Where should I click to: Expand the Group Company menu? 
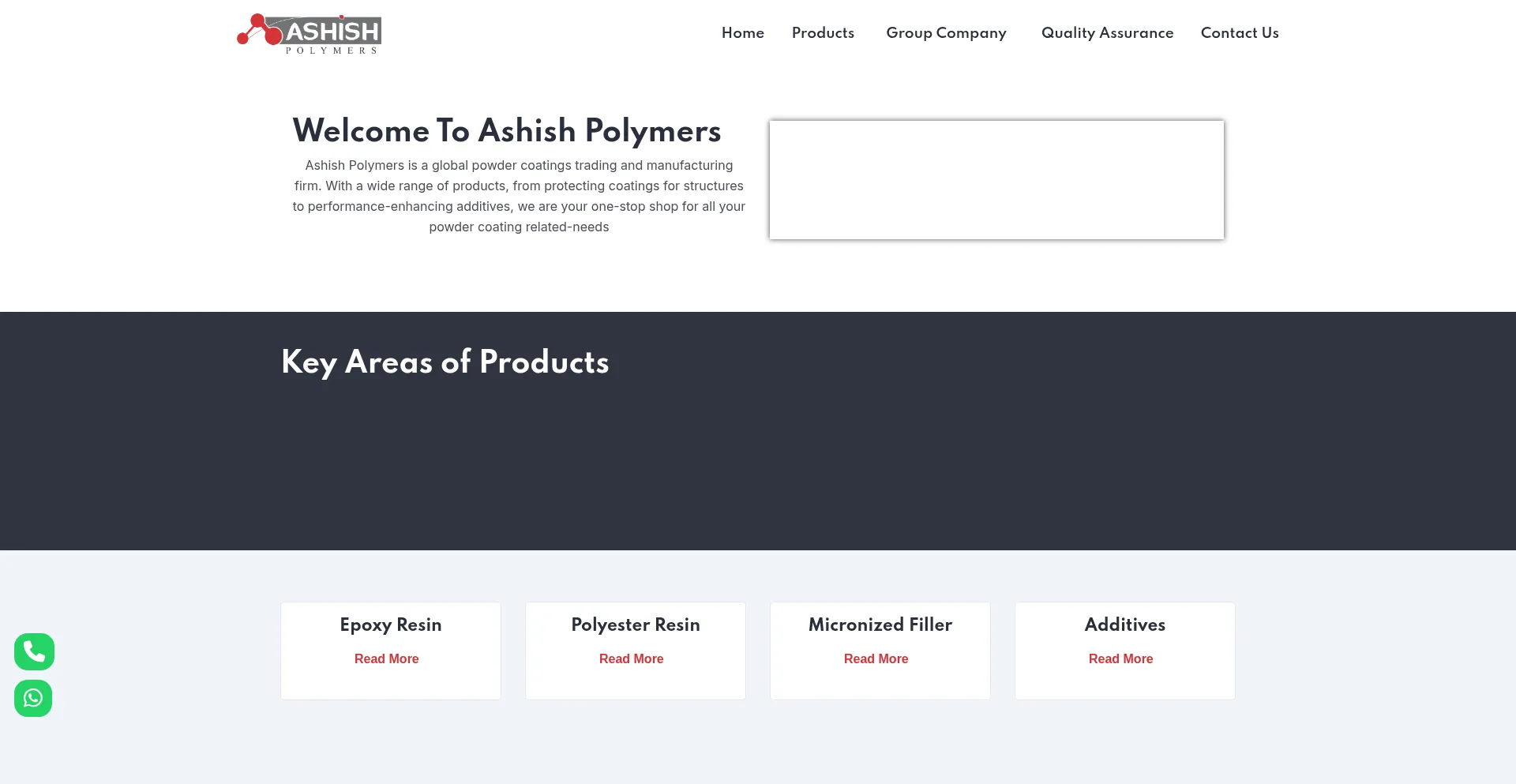click(946, 33)
